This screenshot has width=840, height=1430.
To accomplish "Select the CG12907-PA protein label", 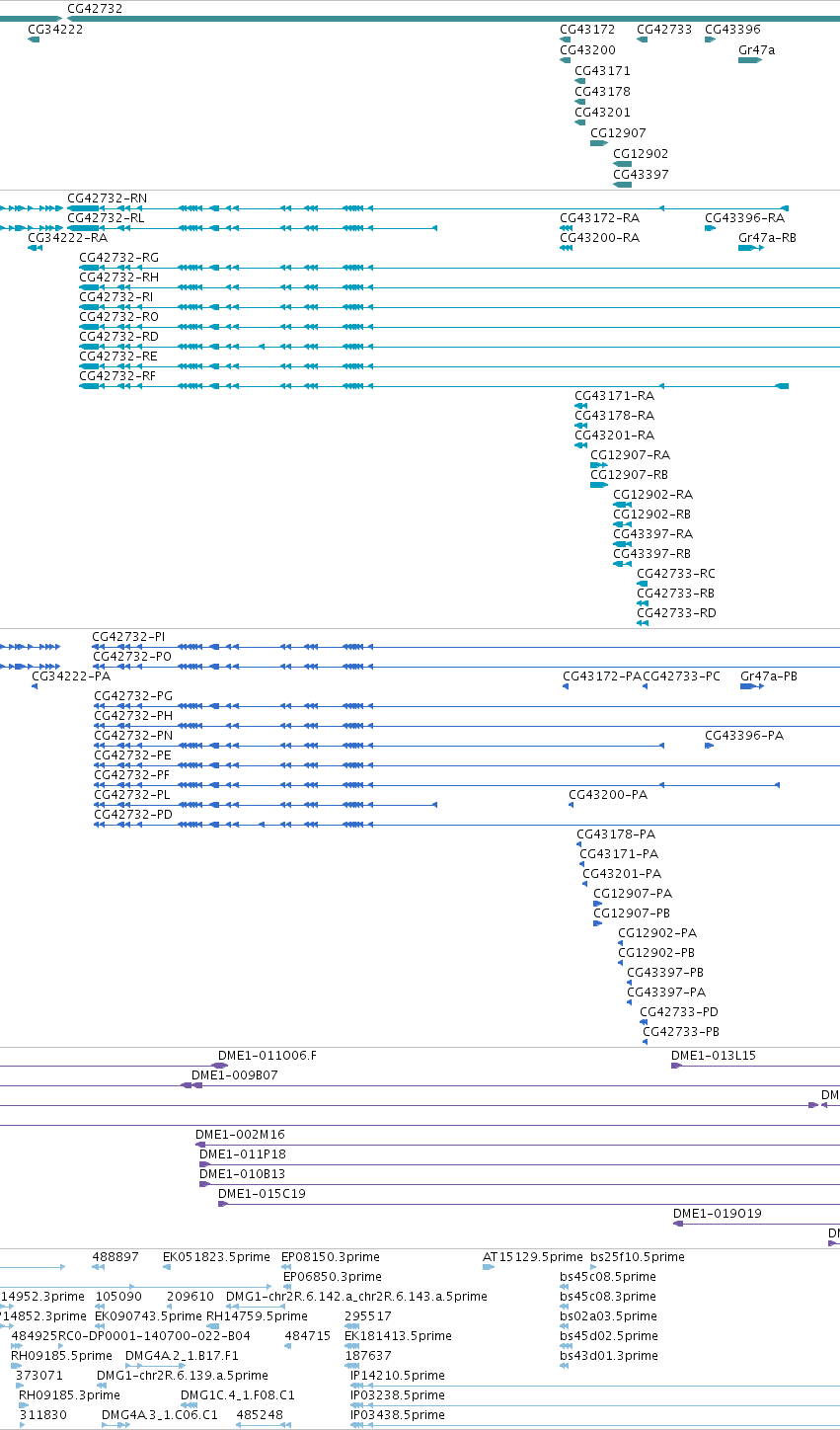I will coord(633,894).
